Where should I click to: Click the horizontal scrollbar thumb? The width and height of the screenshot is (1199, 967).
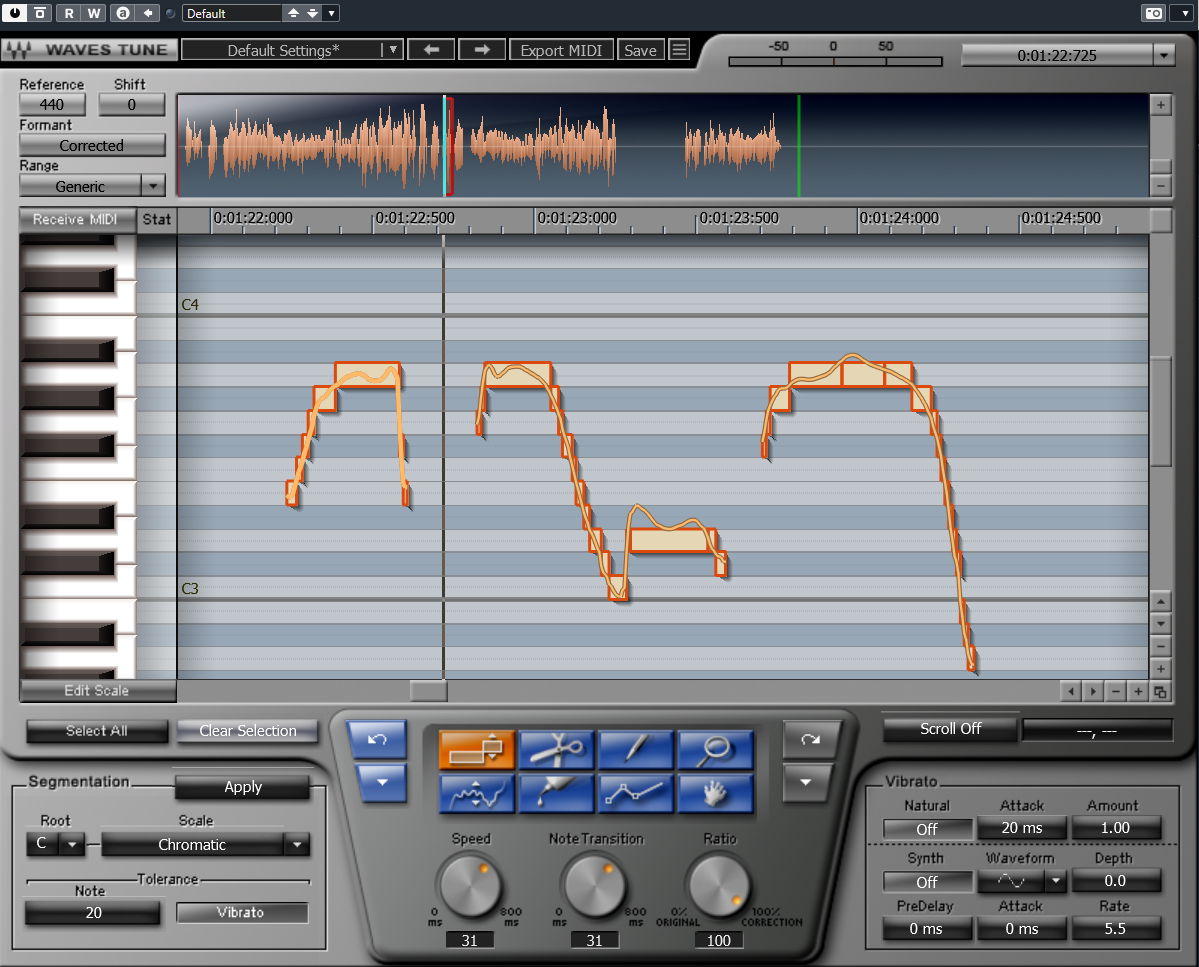[428, 691]
